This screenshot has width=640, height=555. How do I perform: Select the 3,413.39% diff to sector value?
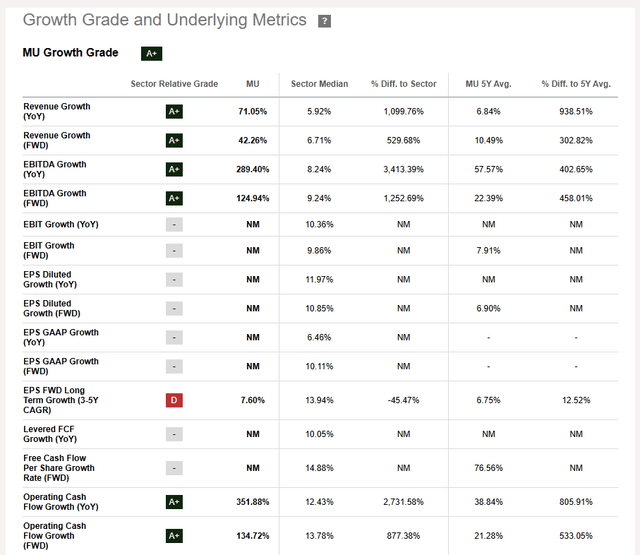point(404,169)
